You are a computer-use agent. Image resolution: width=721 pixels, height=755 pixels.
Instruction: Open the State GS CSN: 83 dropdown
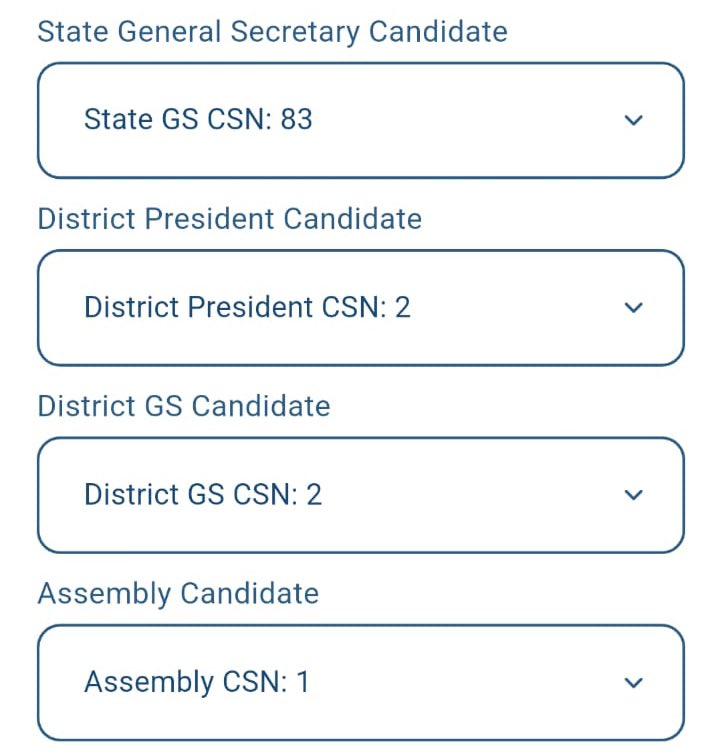point(361,120)
